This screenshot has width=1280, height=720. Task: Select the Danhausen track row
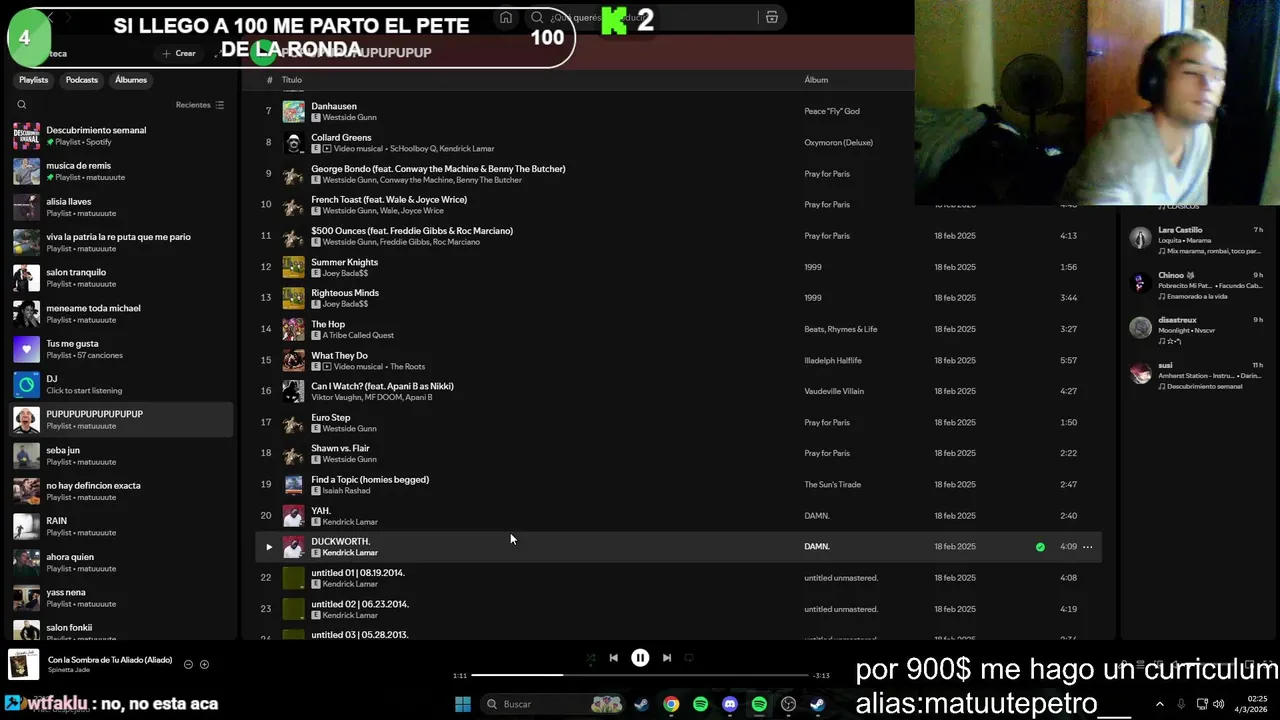coord(680,111)
